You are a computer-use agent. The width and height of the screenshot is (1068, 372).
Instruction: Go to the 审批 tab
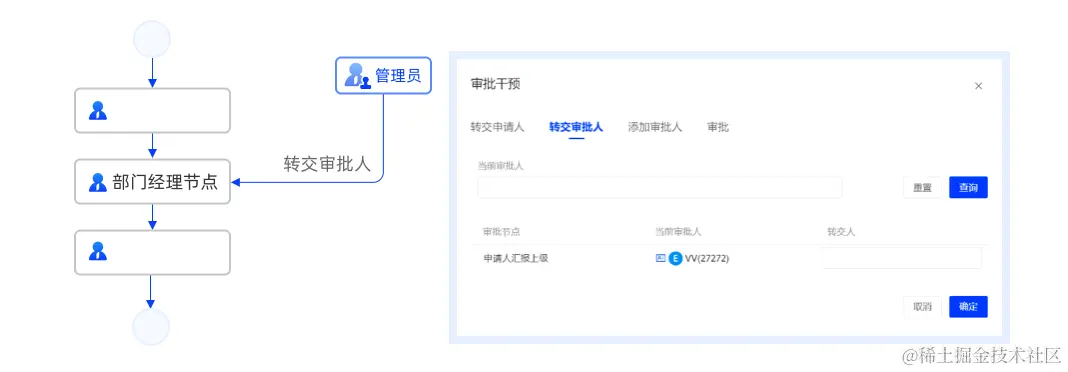pyautogui.click(x=718, y=127)
